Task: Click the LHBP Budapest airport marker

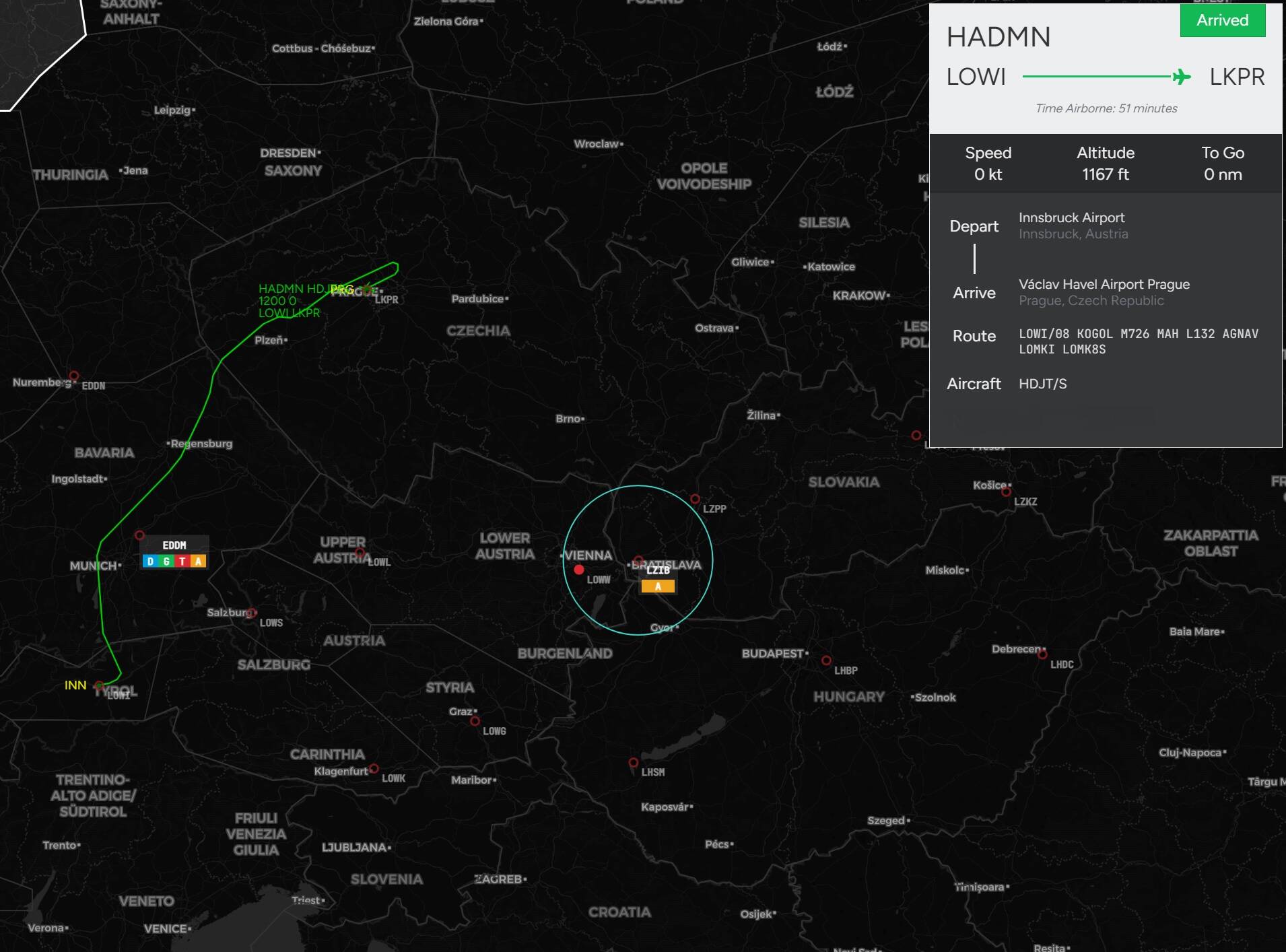Action: (826, 660)
